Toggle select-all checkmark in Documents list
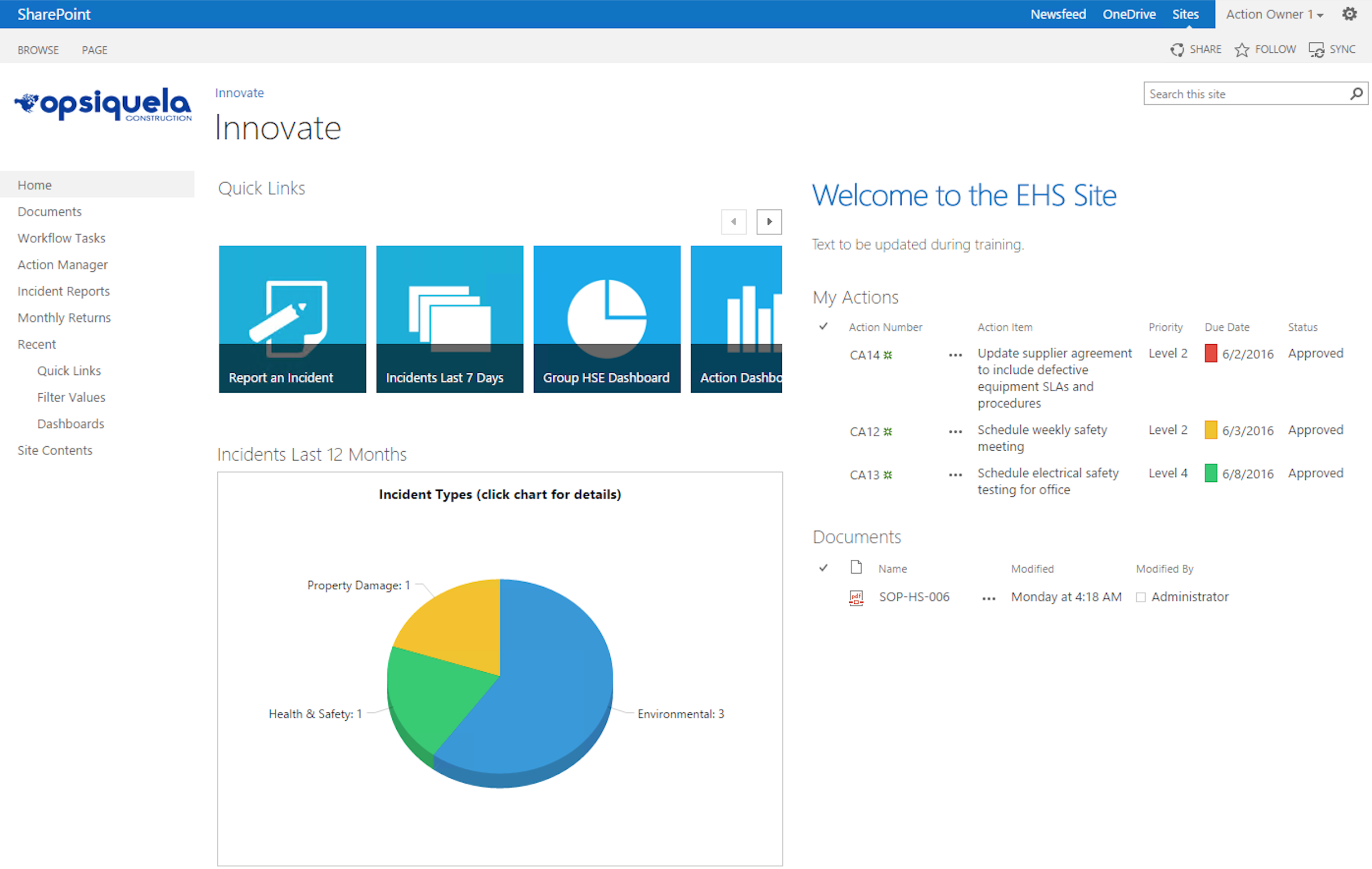1372x869 pixels. click(823, 568)
